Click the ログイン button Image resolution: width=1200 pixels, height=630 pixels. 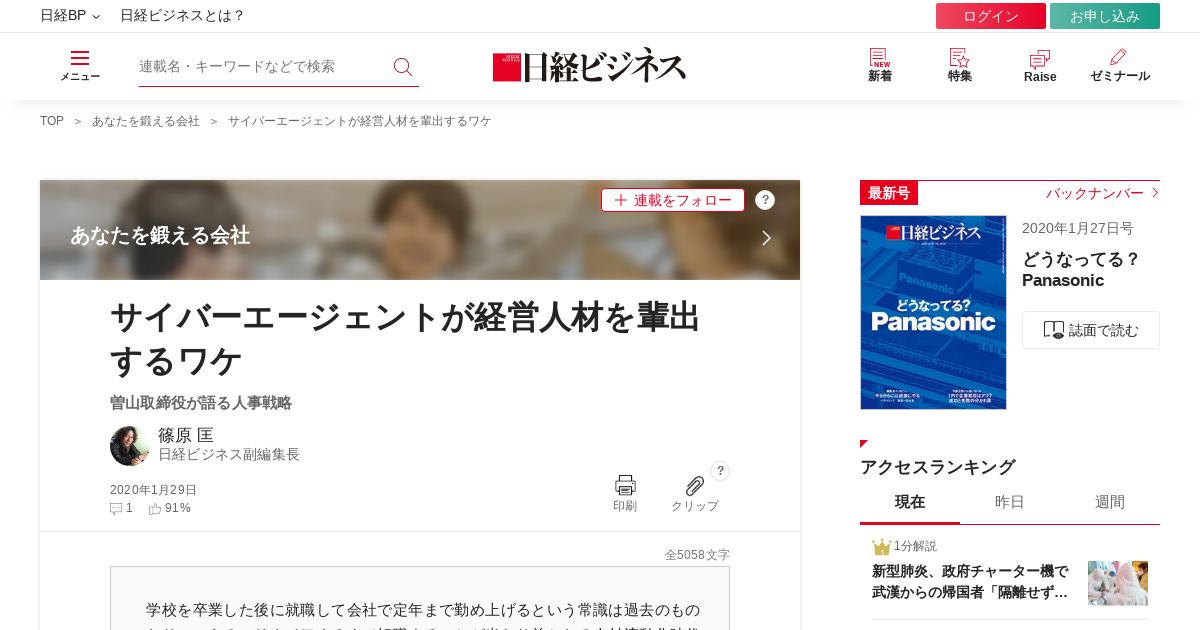pos(991,16)
